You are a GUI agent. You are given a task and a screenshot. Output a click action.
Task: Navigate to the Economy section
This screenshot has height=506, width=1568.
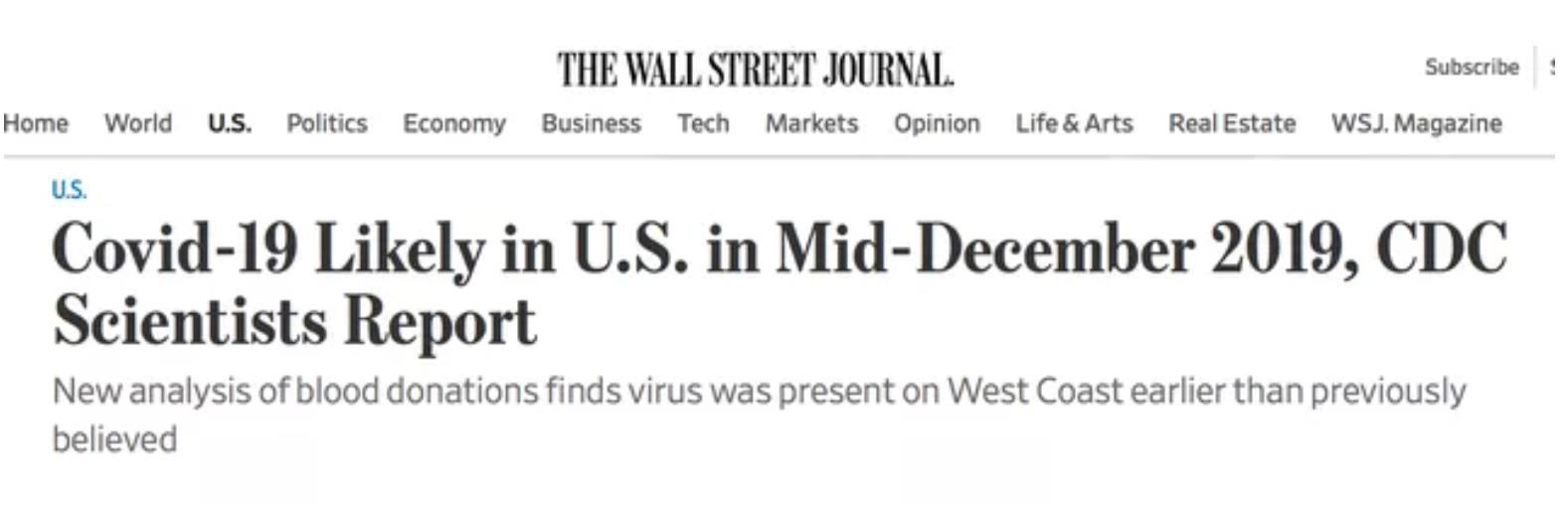[x=454, y=123]
